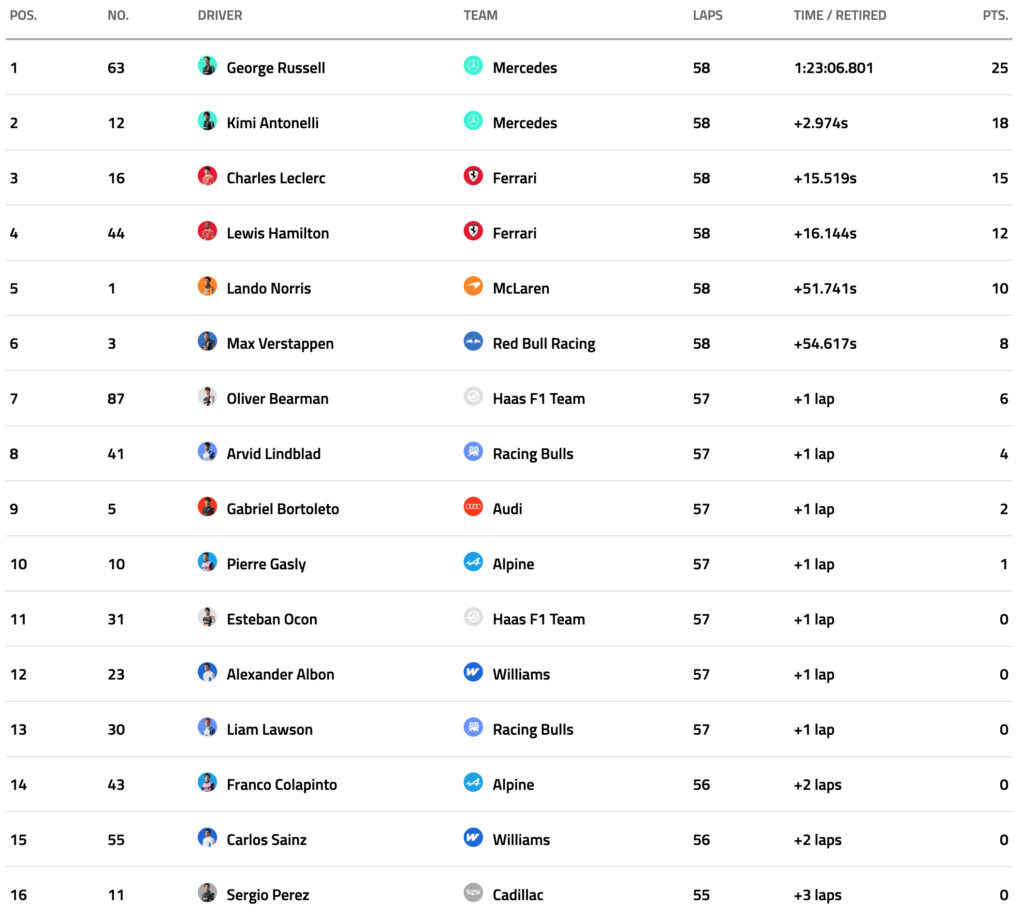The height and width of the screenshot is (919, 1024).
Task: Click the TIME / RETIRED column header
Action: (839, 16)
